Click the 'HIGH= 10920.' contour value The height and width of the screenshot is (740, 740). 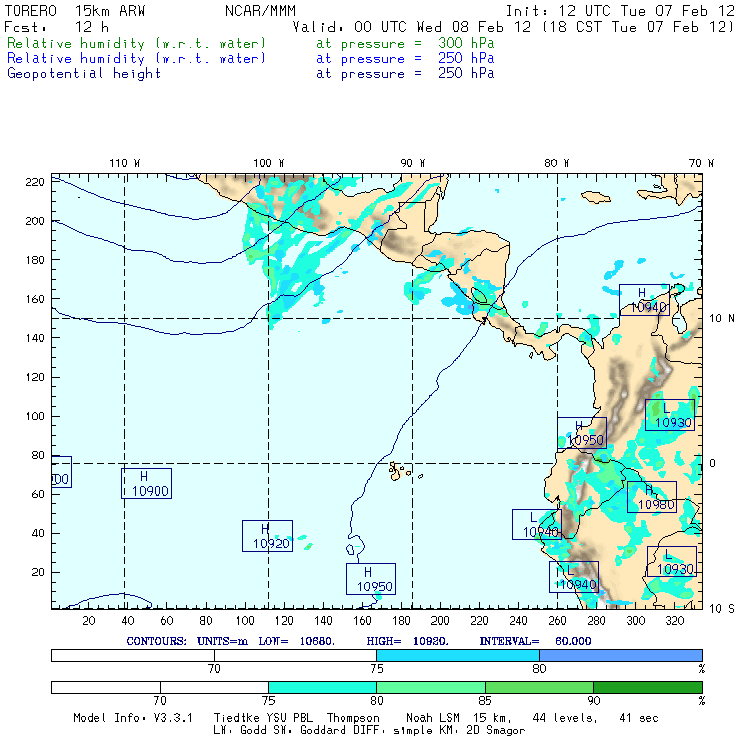pyautogui.click(x=407, y=641)
